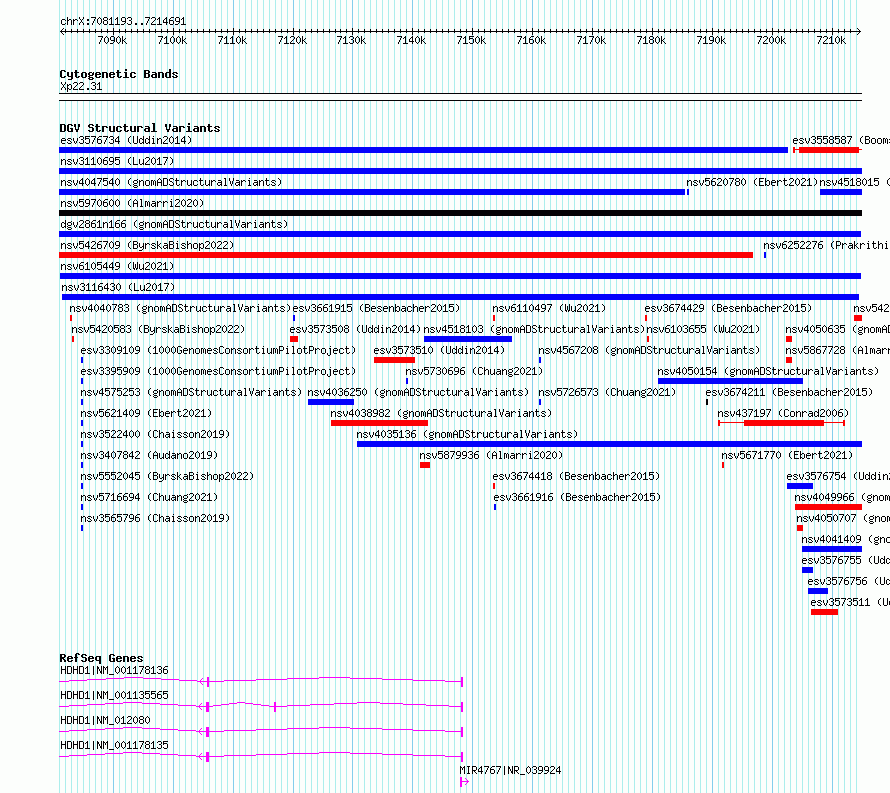
Task: Select the nsv3110695 (Lu2017) blue bar
Action: click(460, 171)
